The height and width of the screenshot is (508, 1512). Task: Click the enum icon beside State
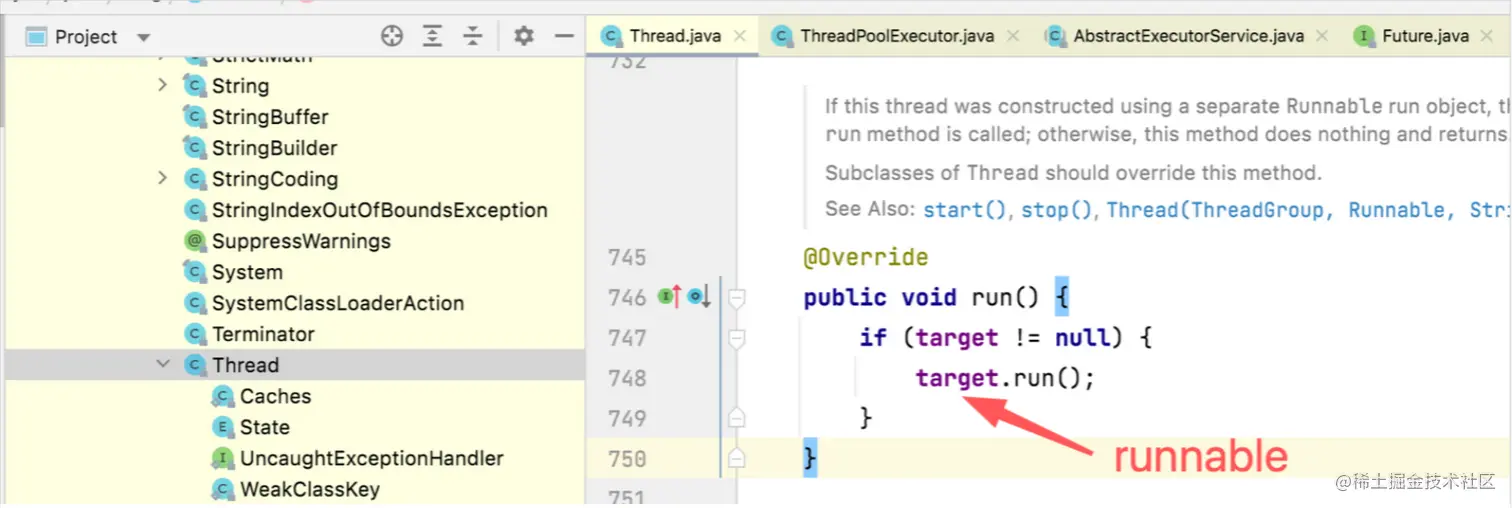pos(223,427)
